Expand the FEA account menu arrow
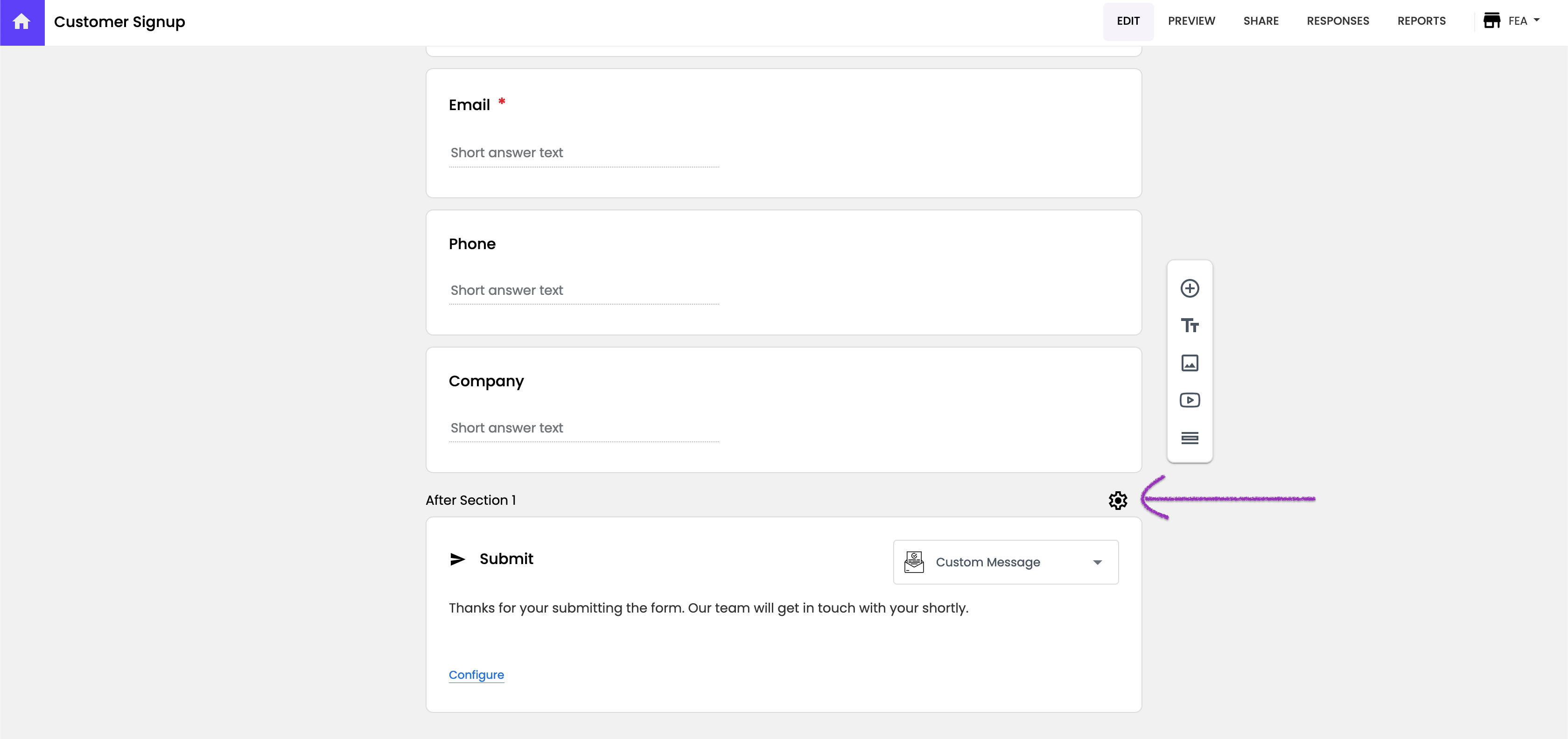This screenshot has height=739, width=1568. click(x=1536, y=21)
